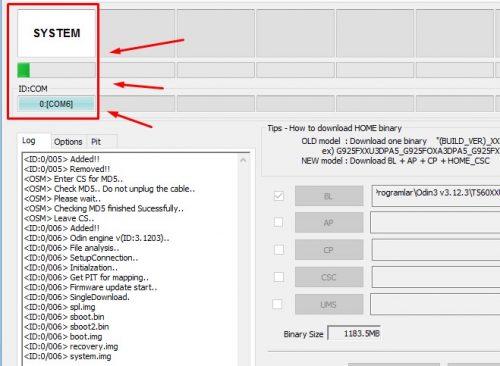The image size is (500, 366).
Task: Click the CP file button
Action: coord(329,250)
